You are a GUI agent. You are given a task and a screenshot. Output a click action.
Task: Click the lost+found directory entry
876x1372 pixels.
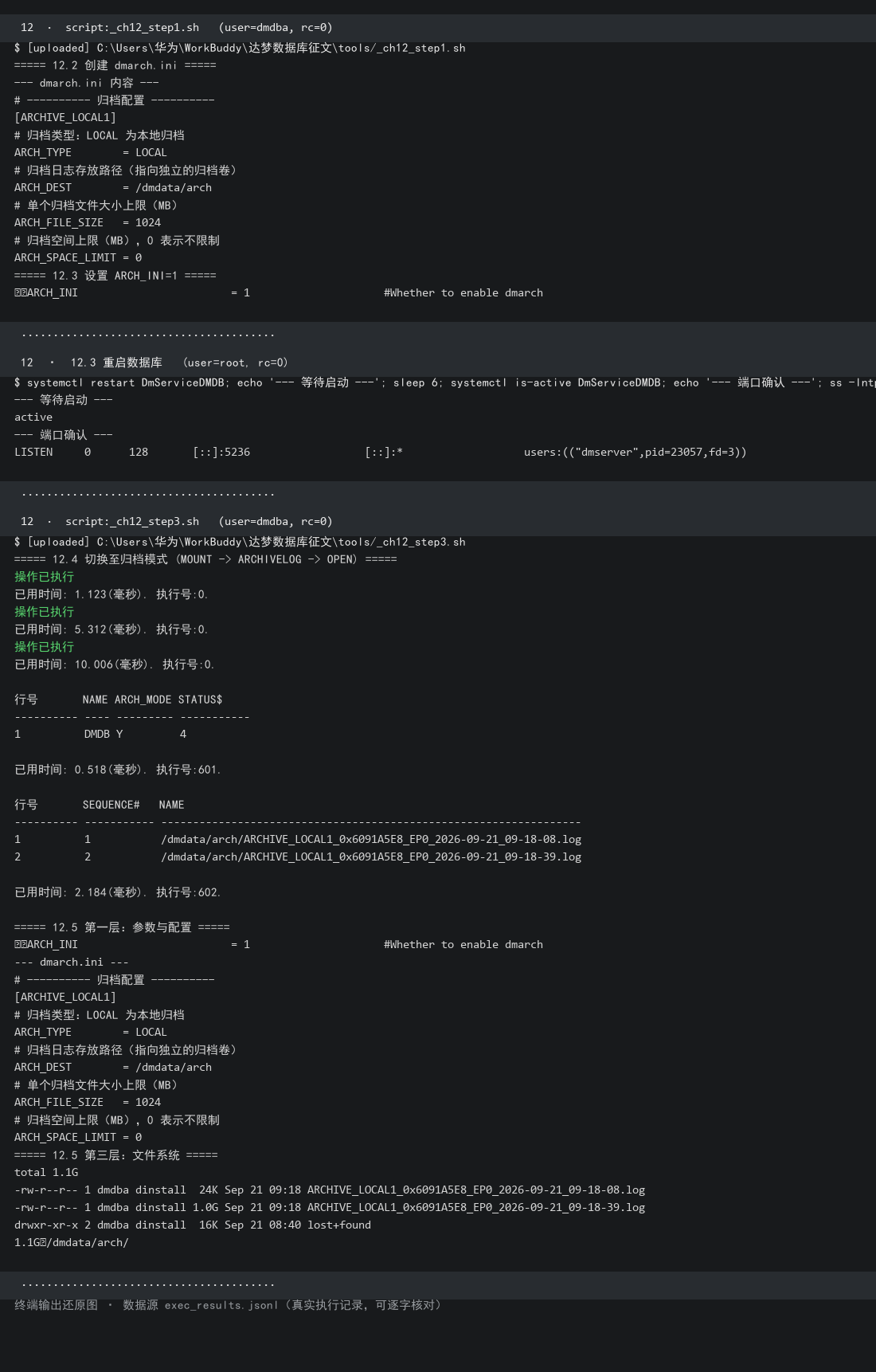click(193, 1225)
